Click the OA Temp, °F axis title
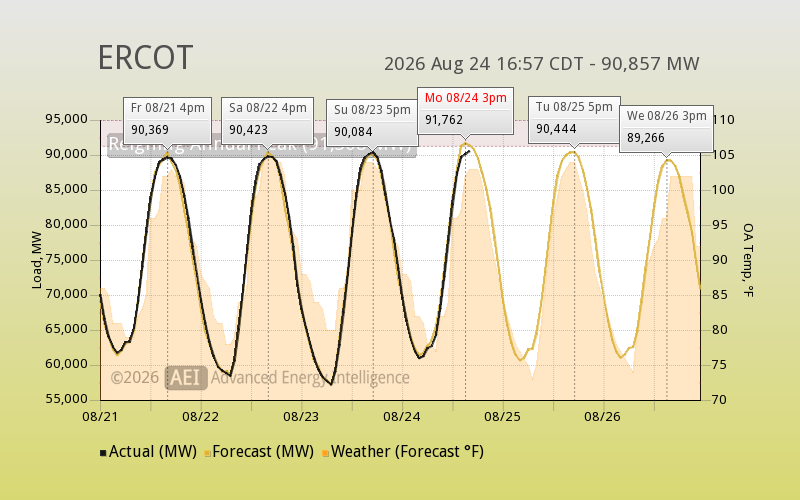 tap(748, 260)
